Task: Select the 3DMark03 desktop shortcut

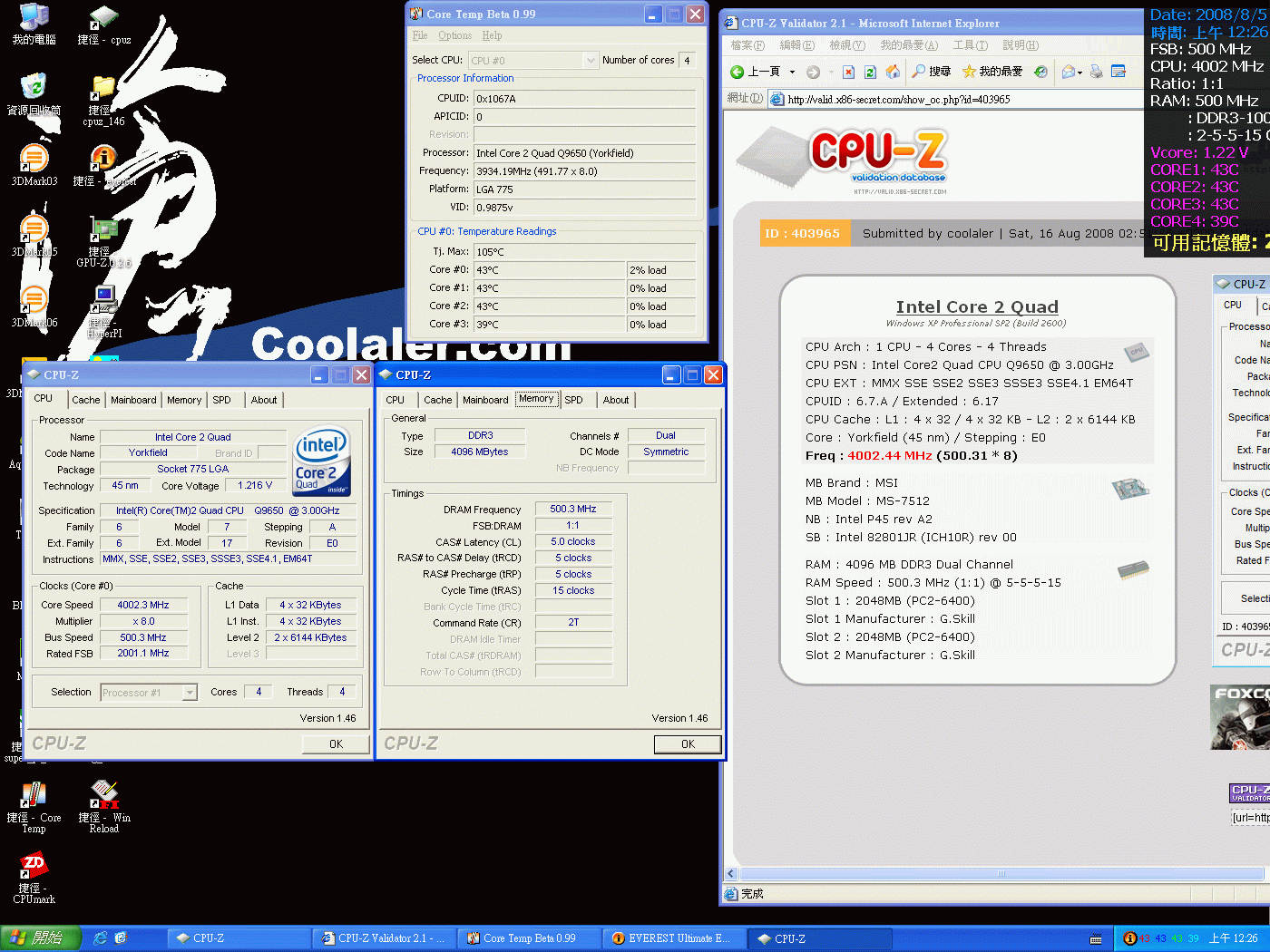Action: tap(34, 165)
